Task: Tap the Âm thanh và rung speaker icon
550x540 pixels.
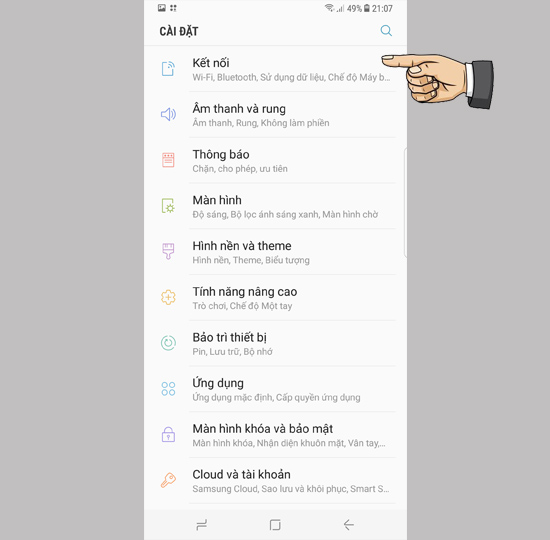Action: [x=168, y=114]
